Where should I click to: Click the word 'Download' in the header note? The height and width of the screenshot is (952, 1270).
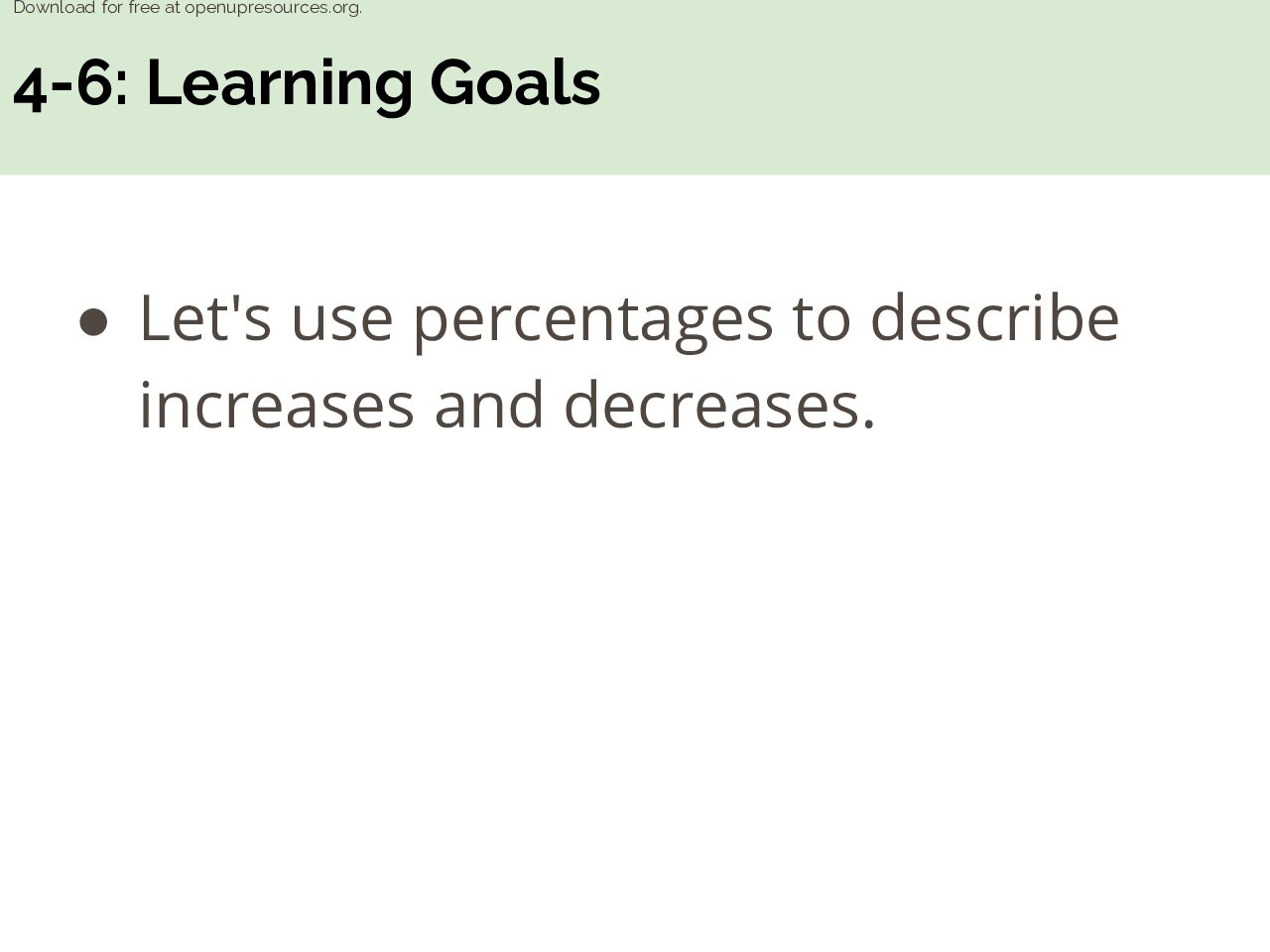coord(55,8)
